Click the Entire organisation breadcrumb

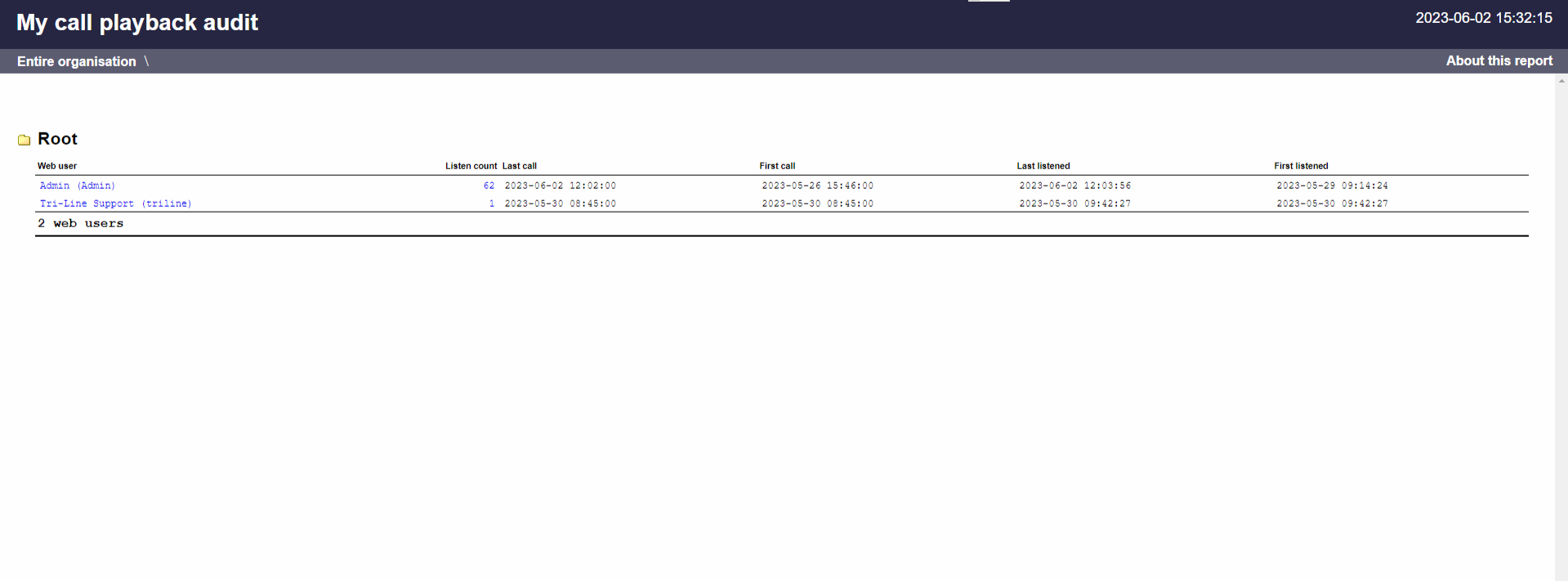pyautogui.click(x=77, y=62)
